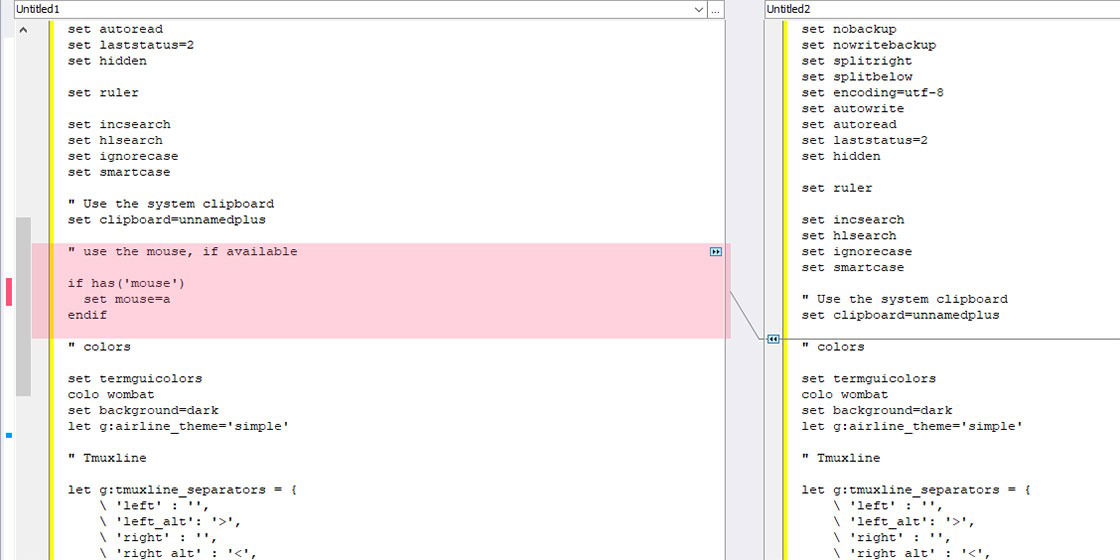This screenshot has height=560, width=1120.
Task: Click the "set mouse=a" line
Action: [x=127, y=299]
